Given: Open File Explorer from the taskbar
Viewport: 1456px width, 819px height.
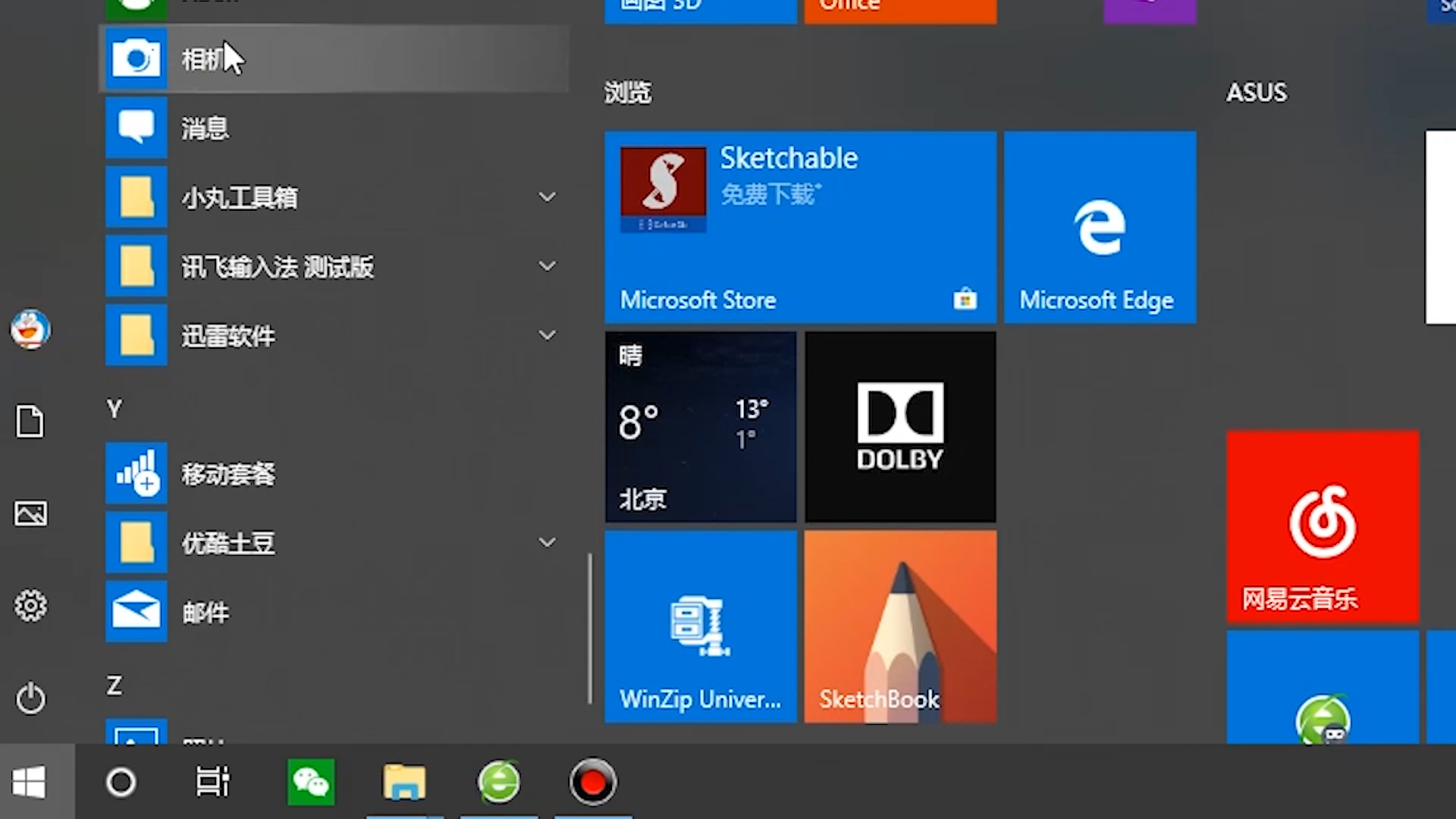Looking at the screenshot, I should 404,782.
